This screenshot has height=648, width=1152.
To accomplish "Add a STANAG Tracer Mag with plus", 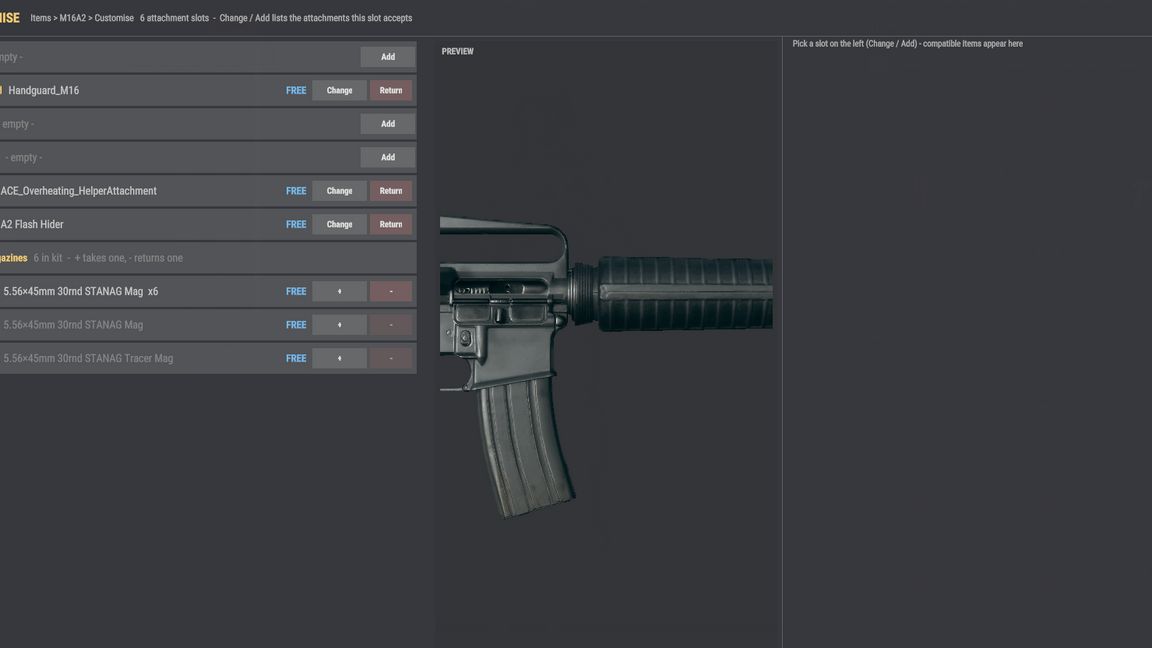I will tap(339, 359).
